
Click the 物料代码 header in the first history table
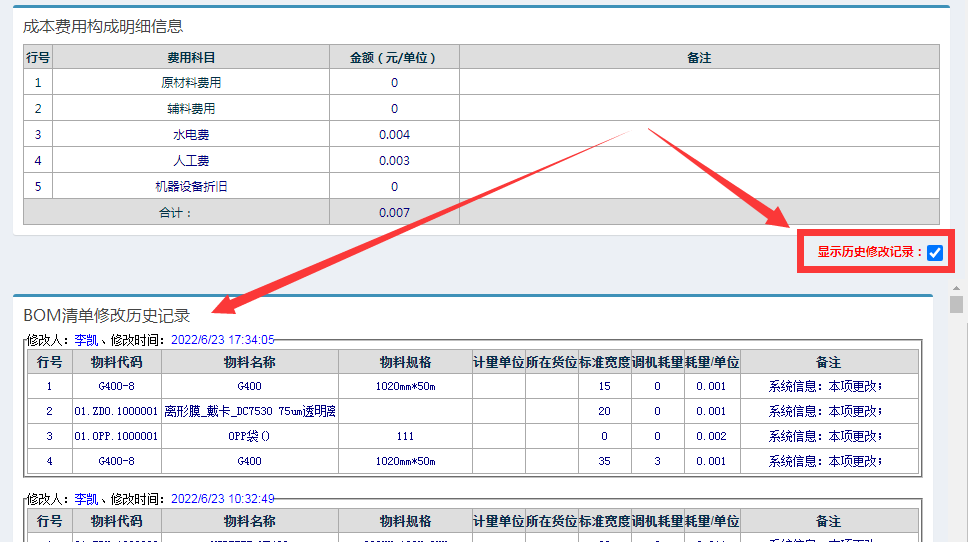point(116,362)
